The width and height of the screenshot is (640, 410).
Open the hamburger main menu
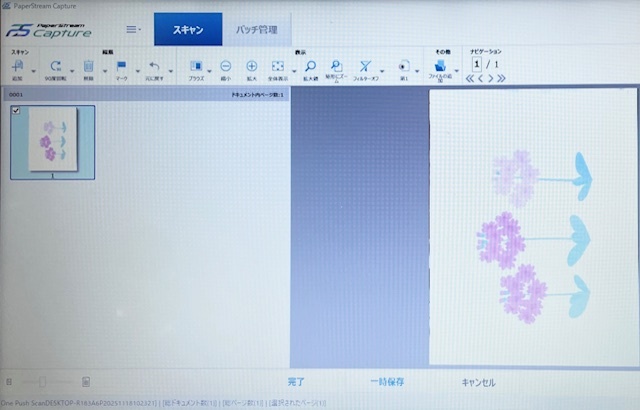point(131,29)
